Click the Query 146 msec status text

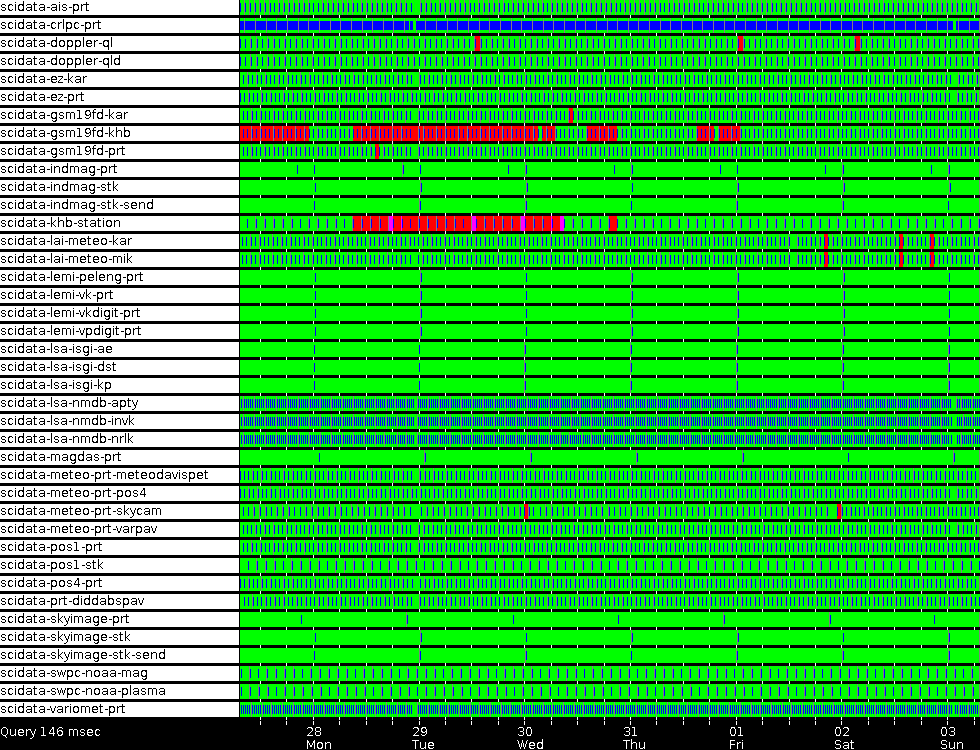coord(50,732)
